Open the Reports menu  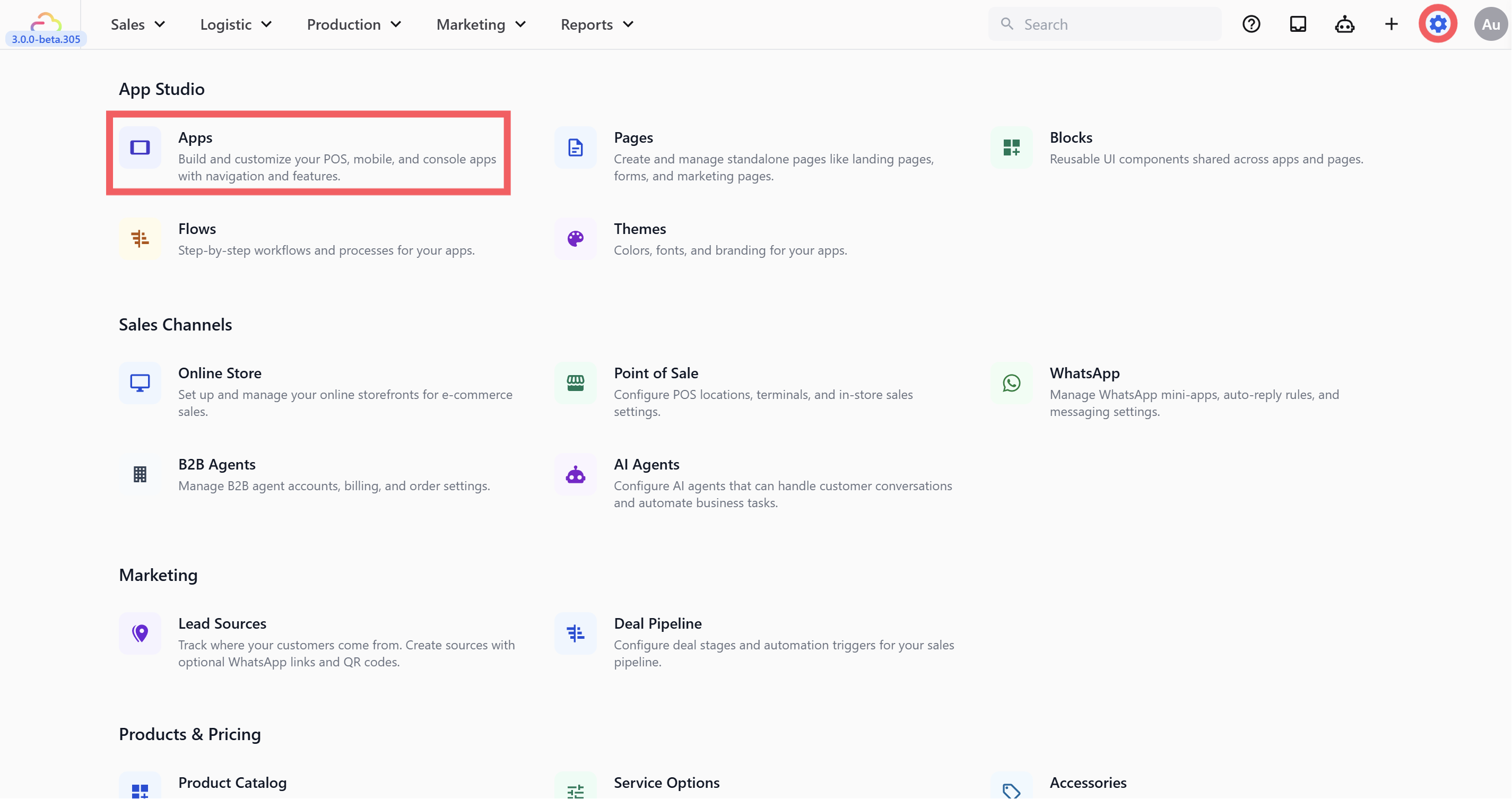(x=597, y=24)
